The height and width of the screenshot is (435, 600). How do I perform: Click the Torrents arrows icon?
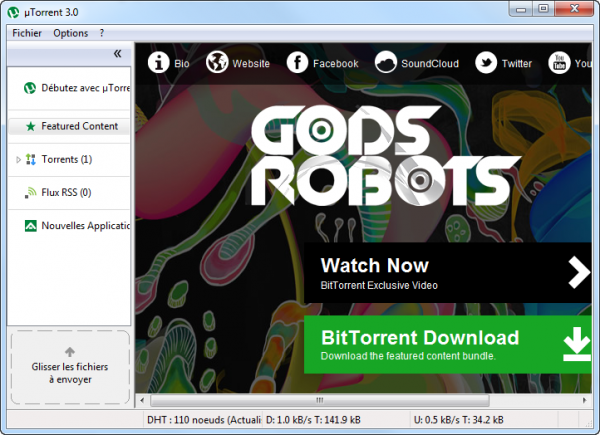pos(31,159)
